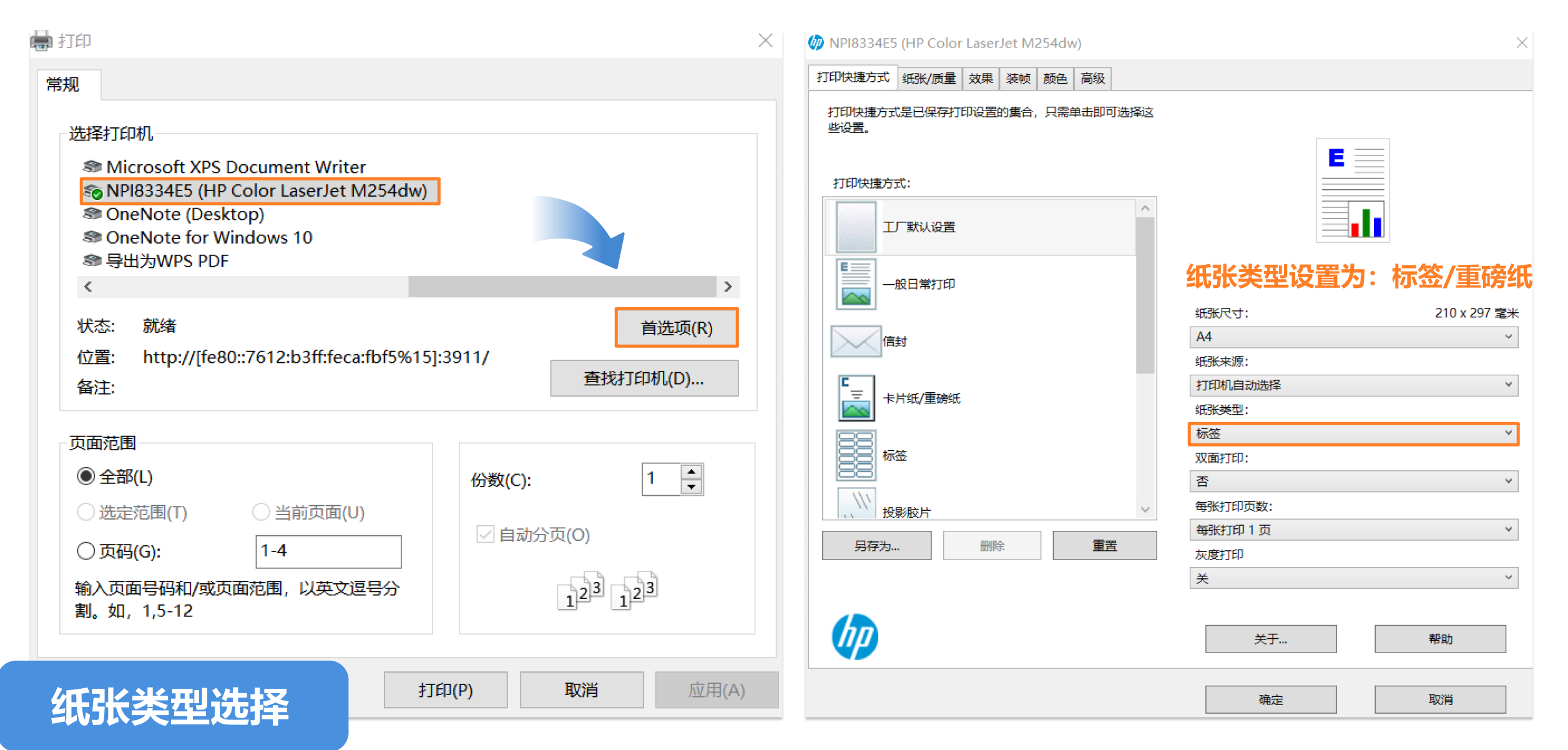Decrease the copies count with down arrow

coord(692,487)
